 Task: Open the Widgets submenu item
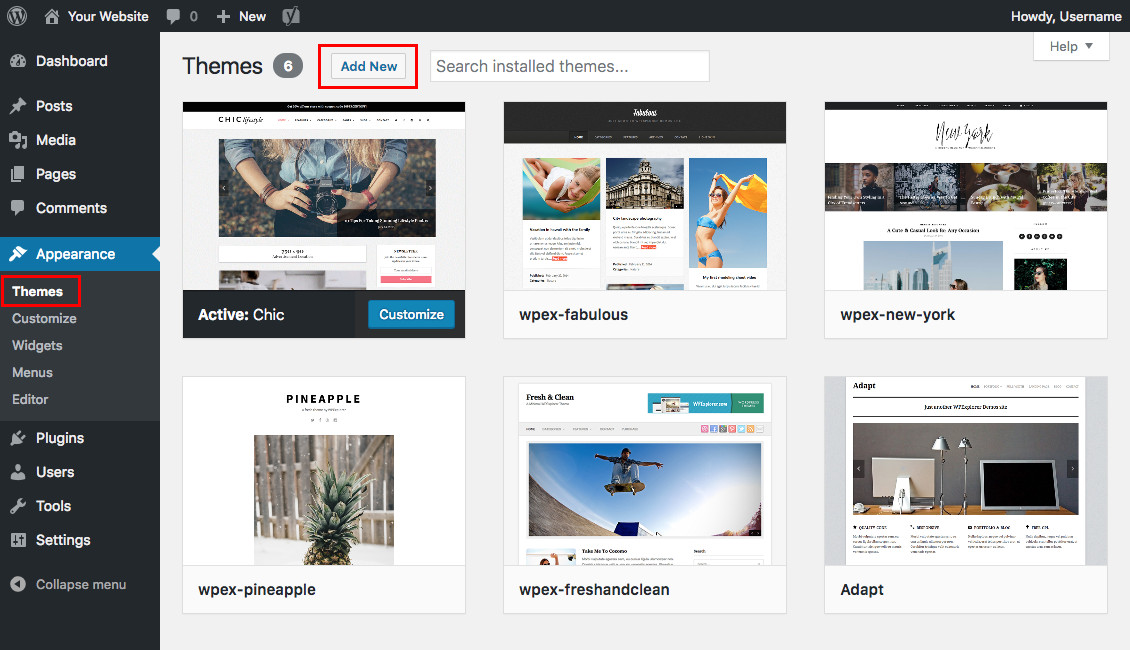(x=37, y=345)
